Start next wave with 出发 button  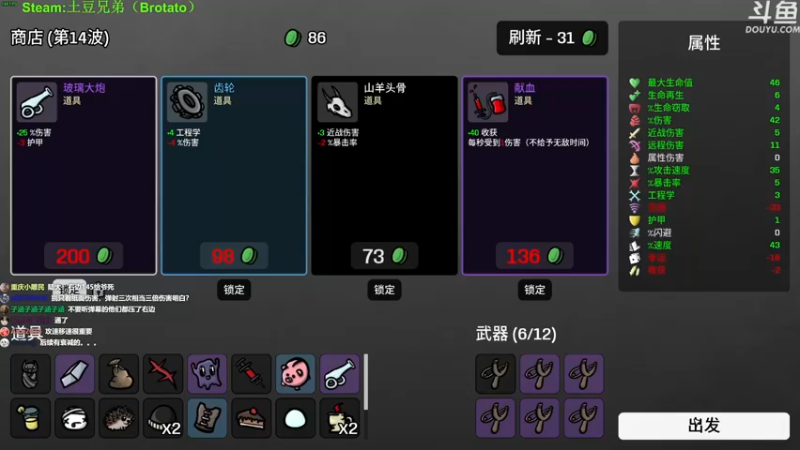[704, 426]
